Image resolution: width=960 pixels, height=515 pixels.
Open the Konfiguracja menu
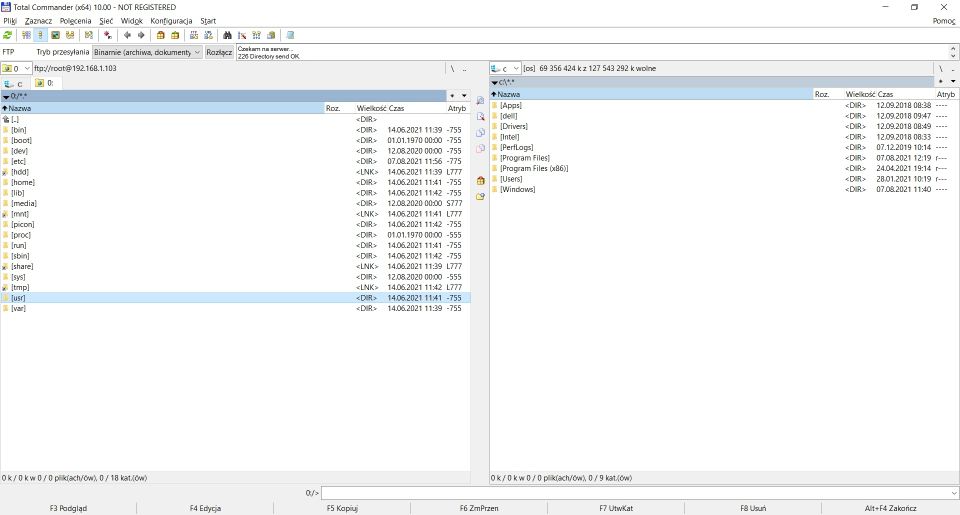click(x=171, y=21)
